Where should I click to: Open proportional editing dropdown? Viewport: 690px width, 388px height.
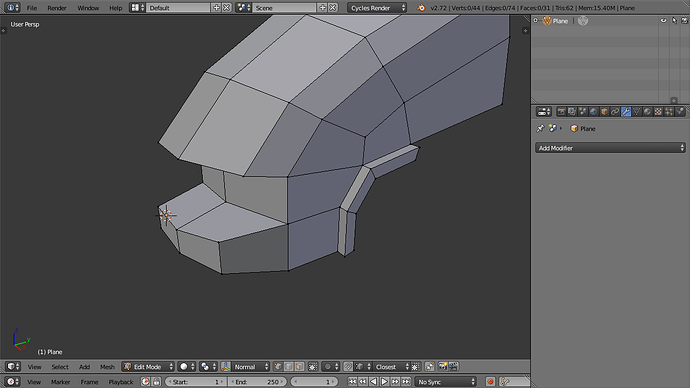[331, 366]
